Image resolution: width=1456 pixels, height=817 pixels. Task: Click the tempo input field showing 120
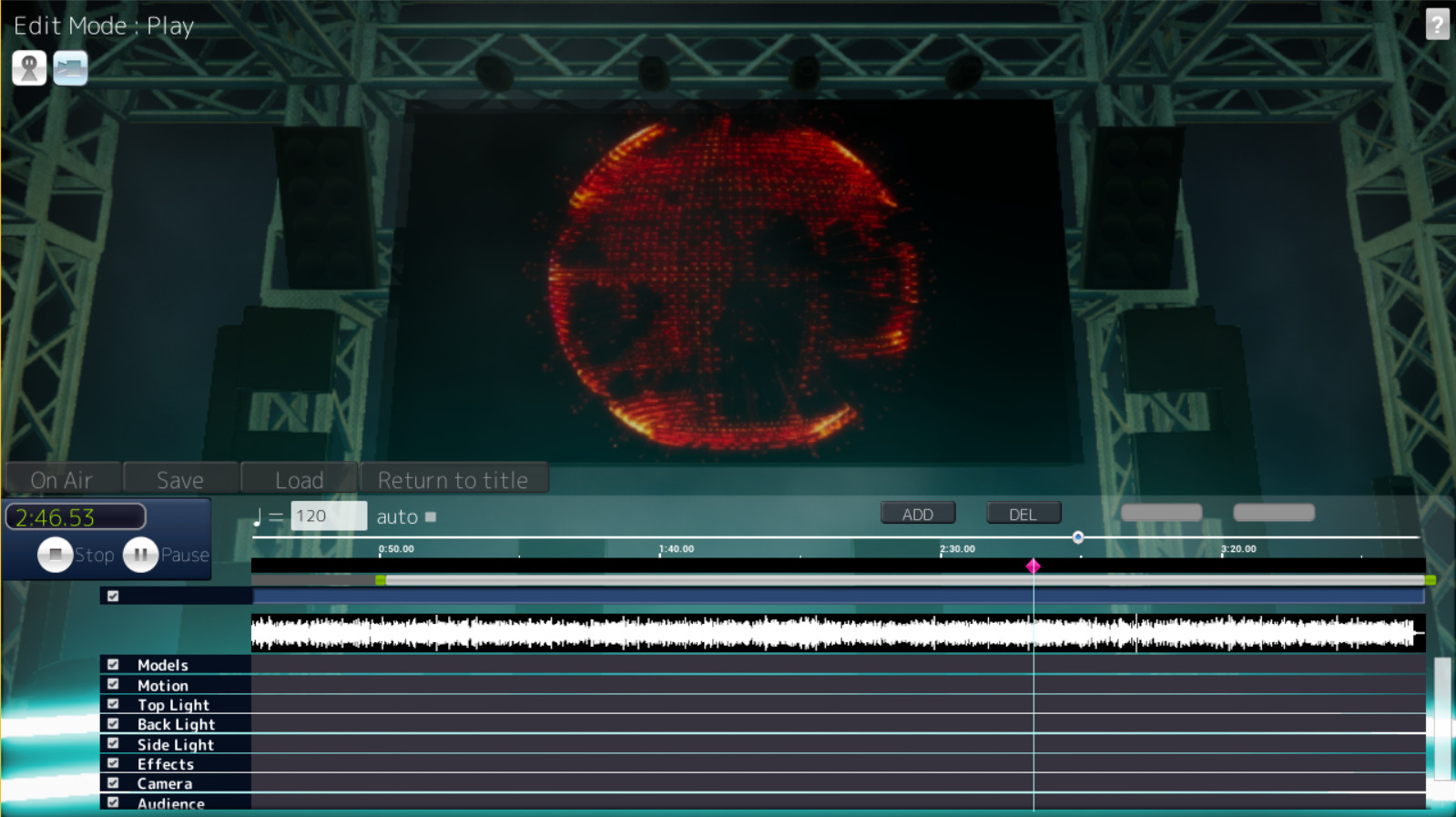point(328,516)
